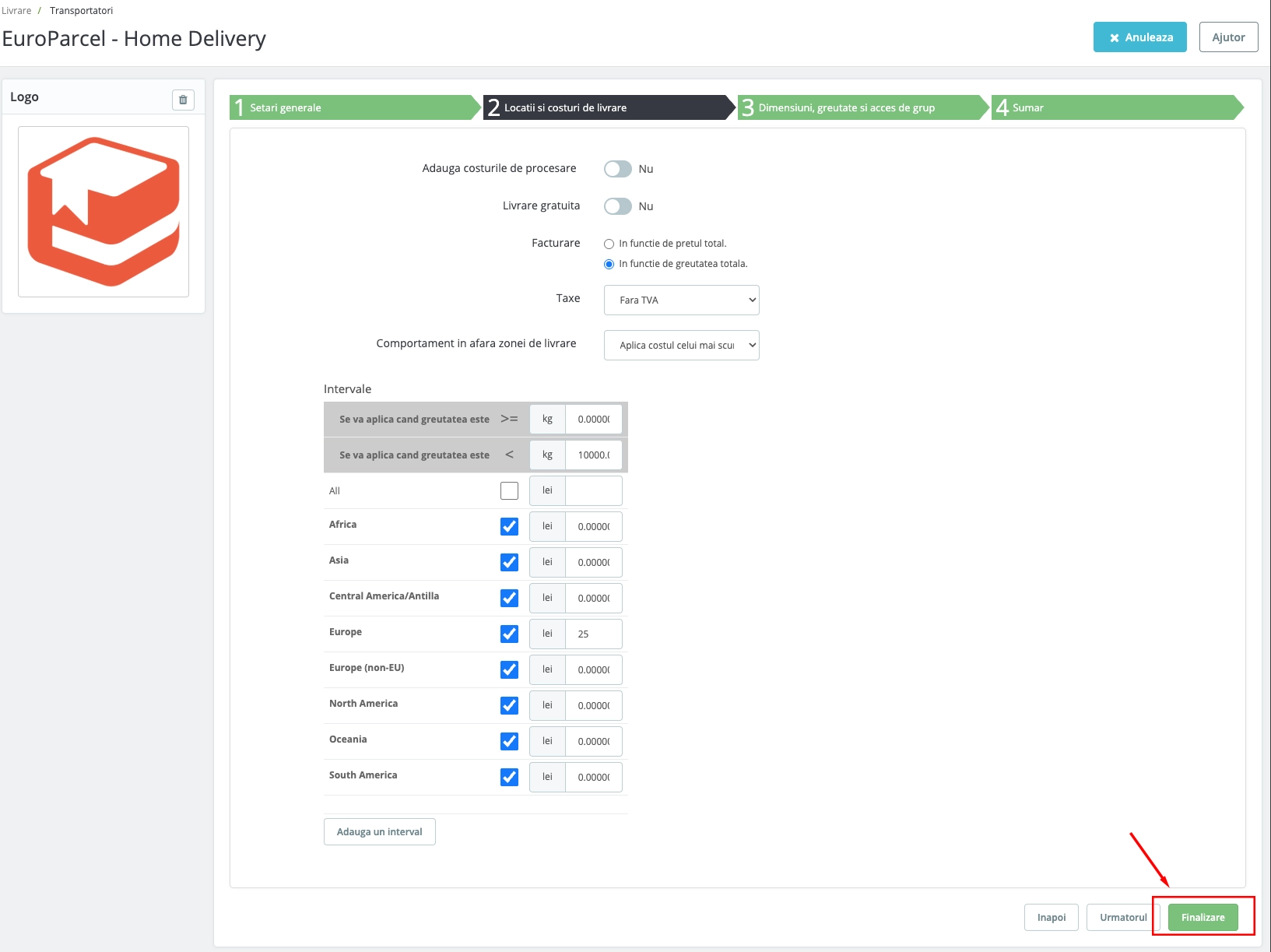Viewport: 1271px width, 952px height.
Task: Go to step 1 Setari generale
Action: 356,107
